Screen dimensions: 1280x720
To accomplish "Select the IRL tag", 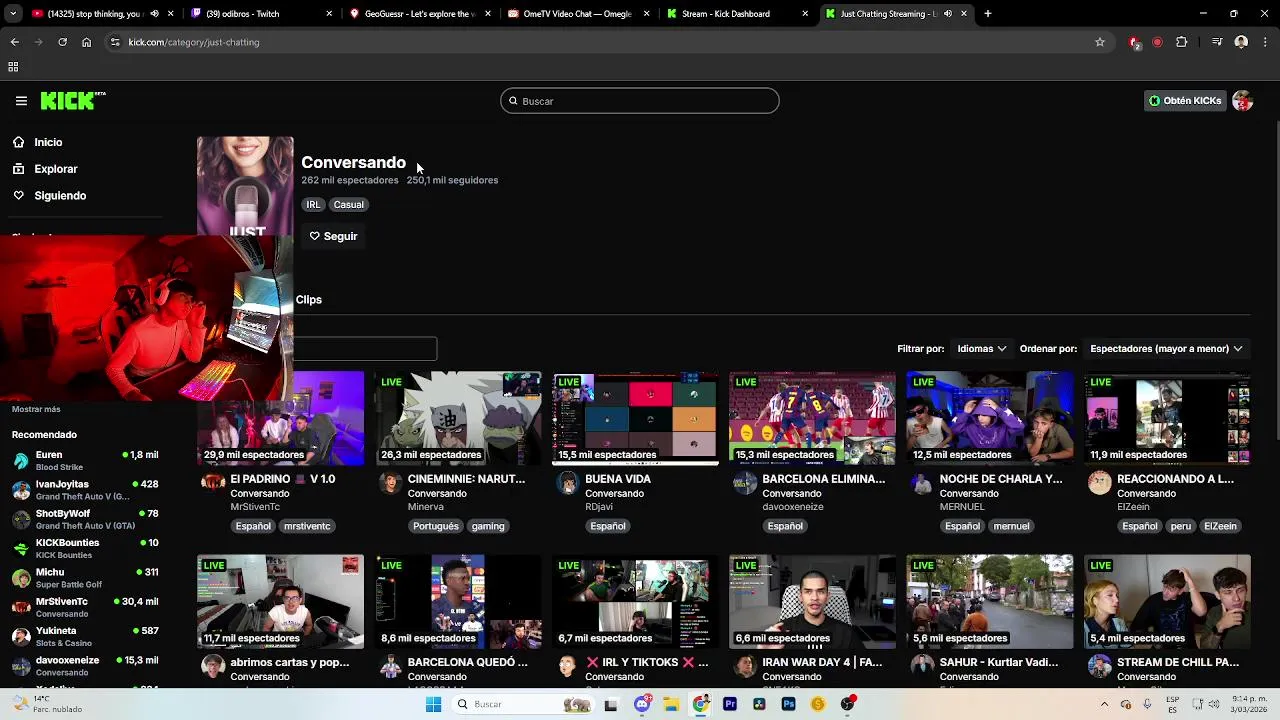I will point(313,204).
